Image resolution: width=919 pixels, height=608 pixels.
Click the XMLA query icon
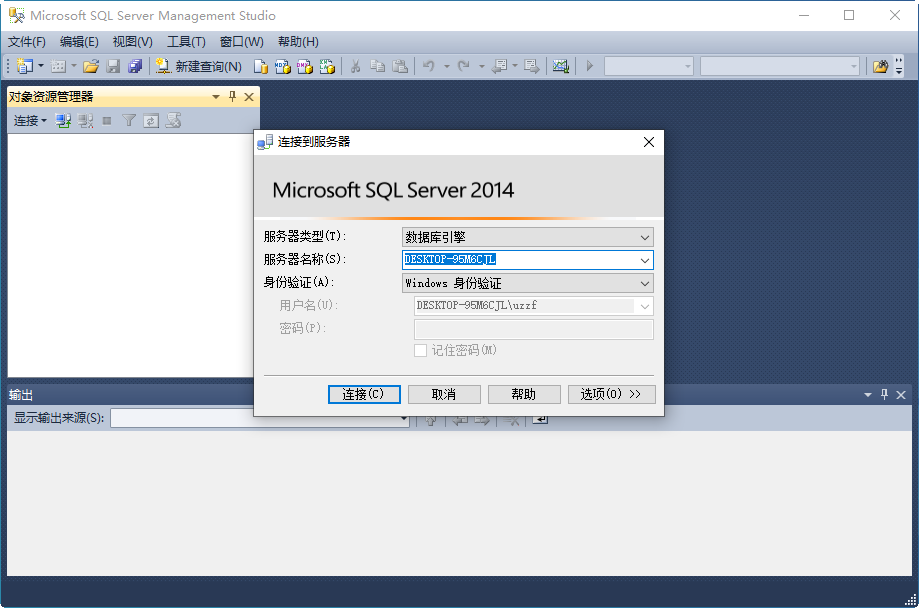(327, 66)
